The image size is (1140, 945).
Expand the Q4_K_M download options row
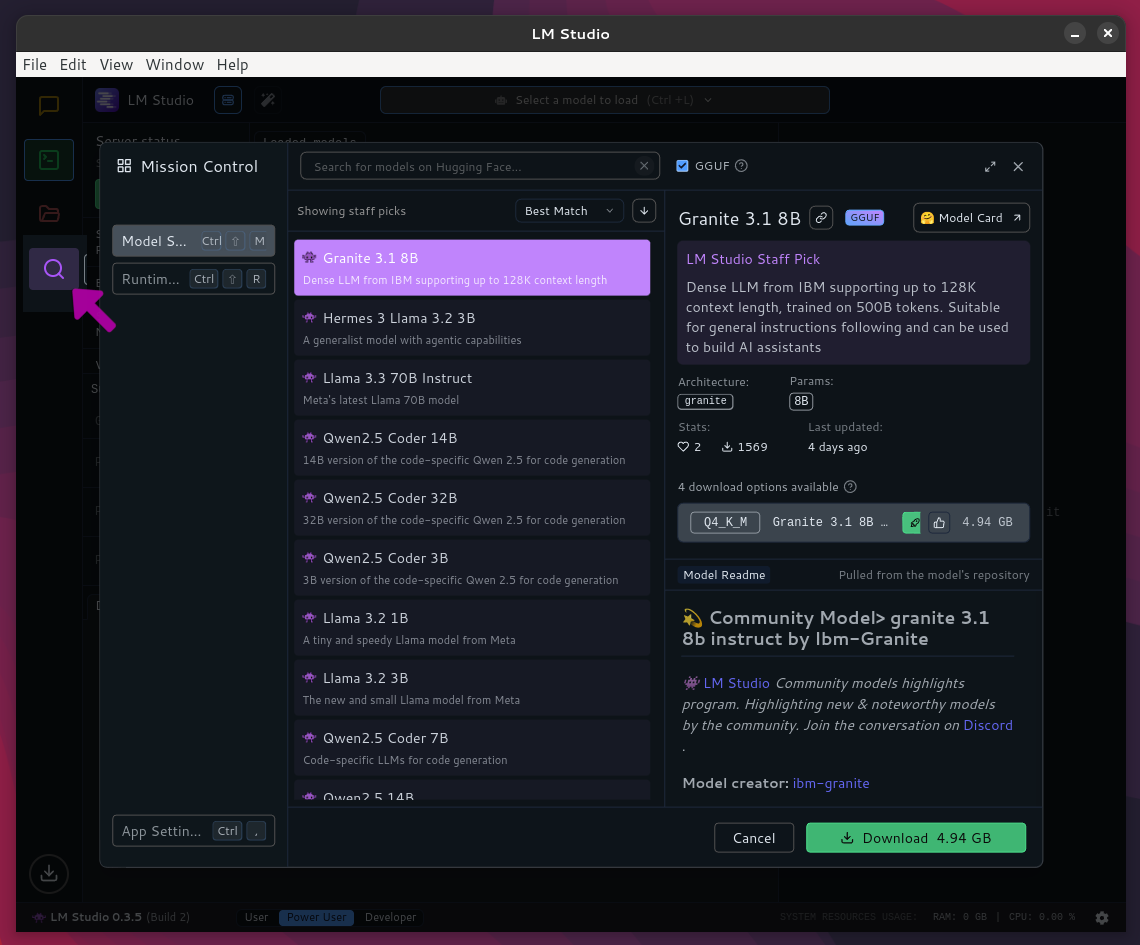coord(854,523)
